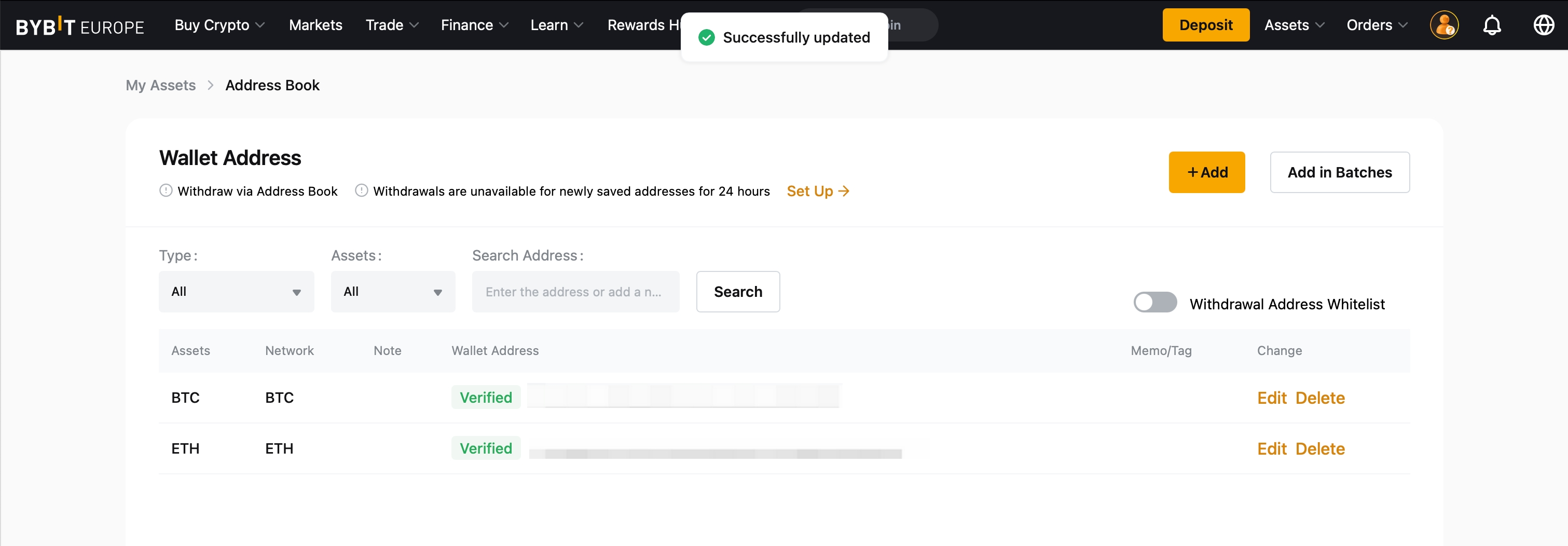Click the breadcrumb chevron after My Assets
The width and height of the screenshot is (1568, 546).
(x=211, y=85)
